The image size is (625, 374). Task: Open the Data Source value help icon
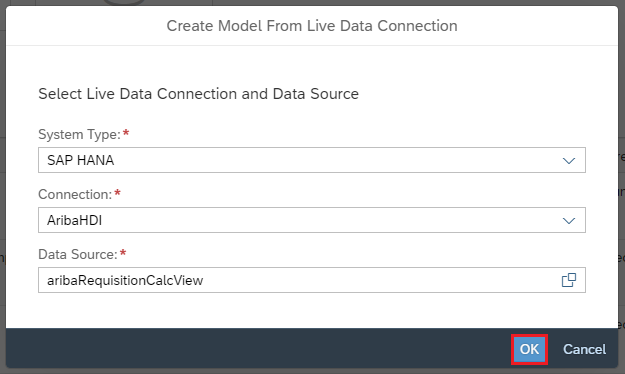pyautogui.click(x=569, y=280)
